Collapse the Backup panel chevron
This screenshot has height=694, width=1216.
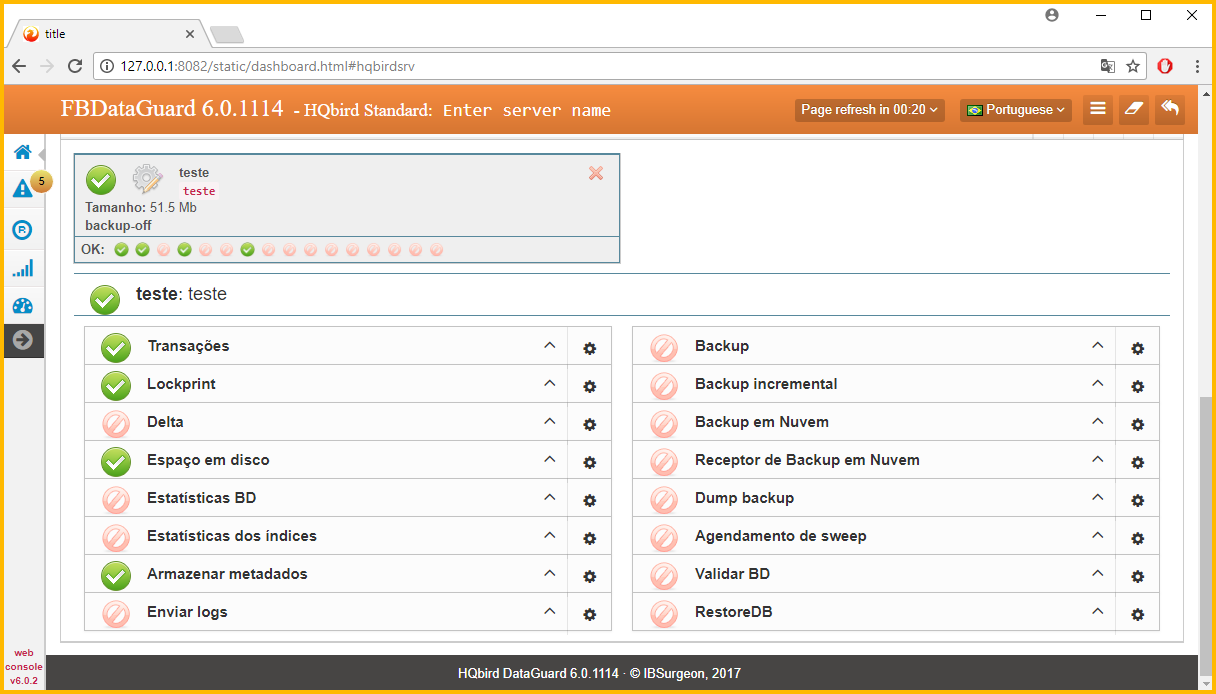pyautogui.click(x=1097, y=345)
